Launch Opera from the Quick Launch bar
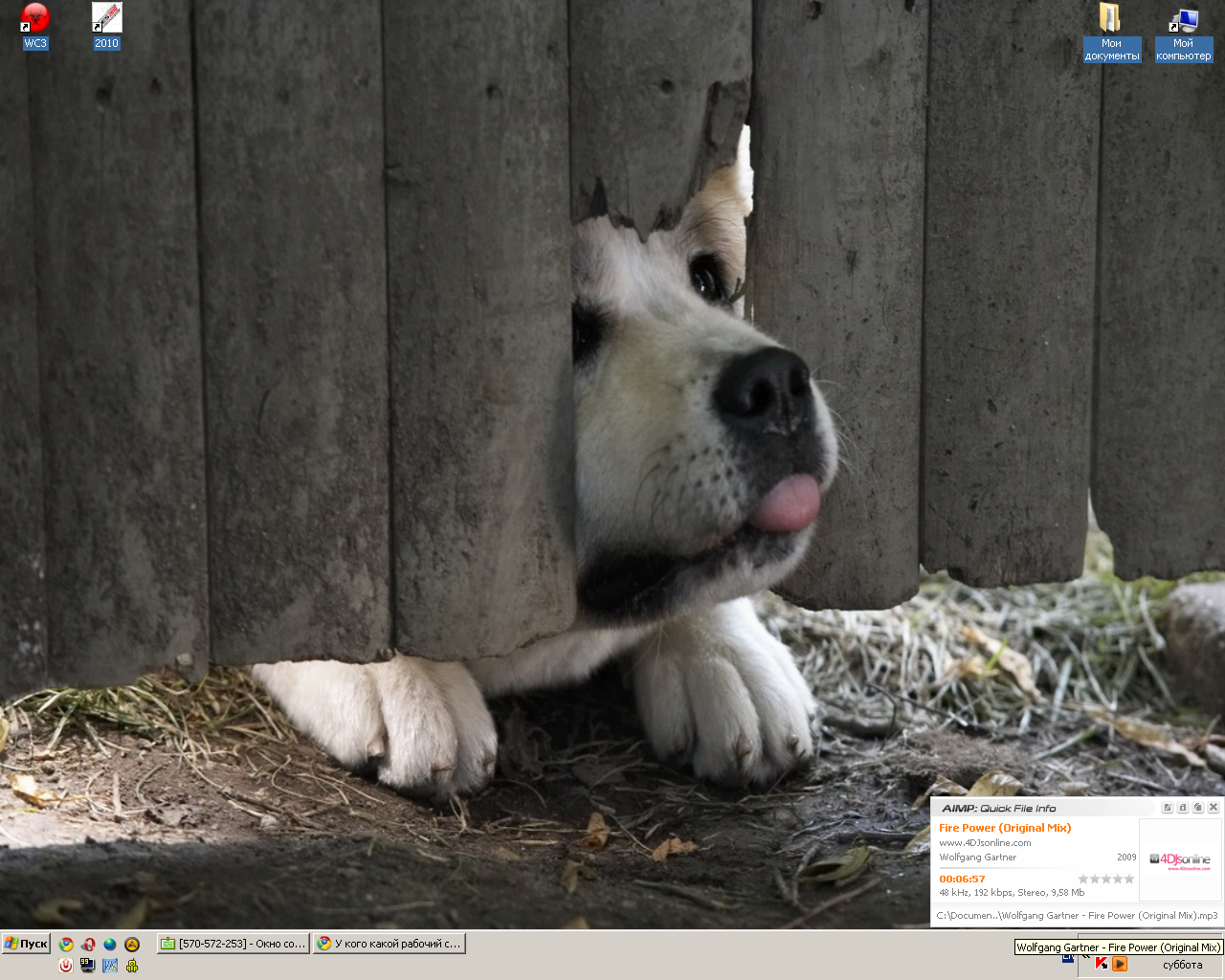Screen dimensions: 1225x980 pos(88,945)
